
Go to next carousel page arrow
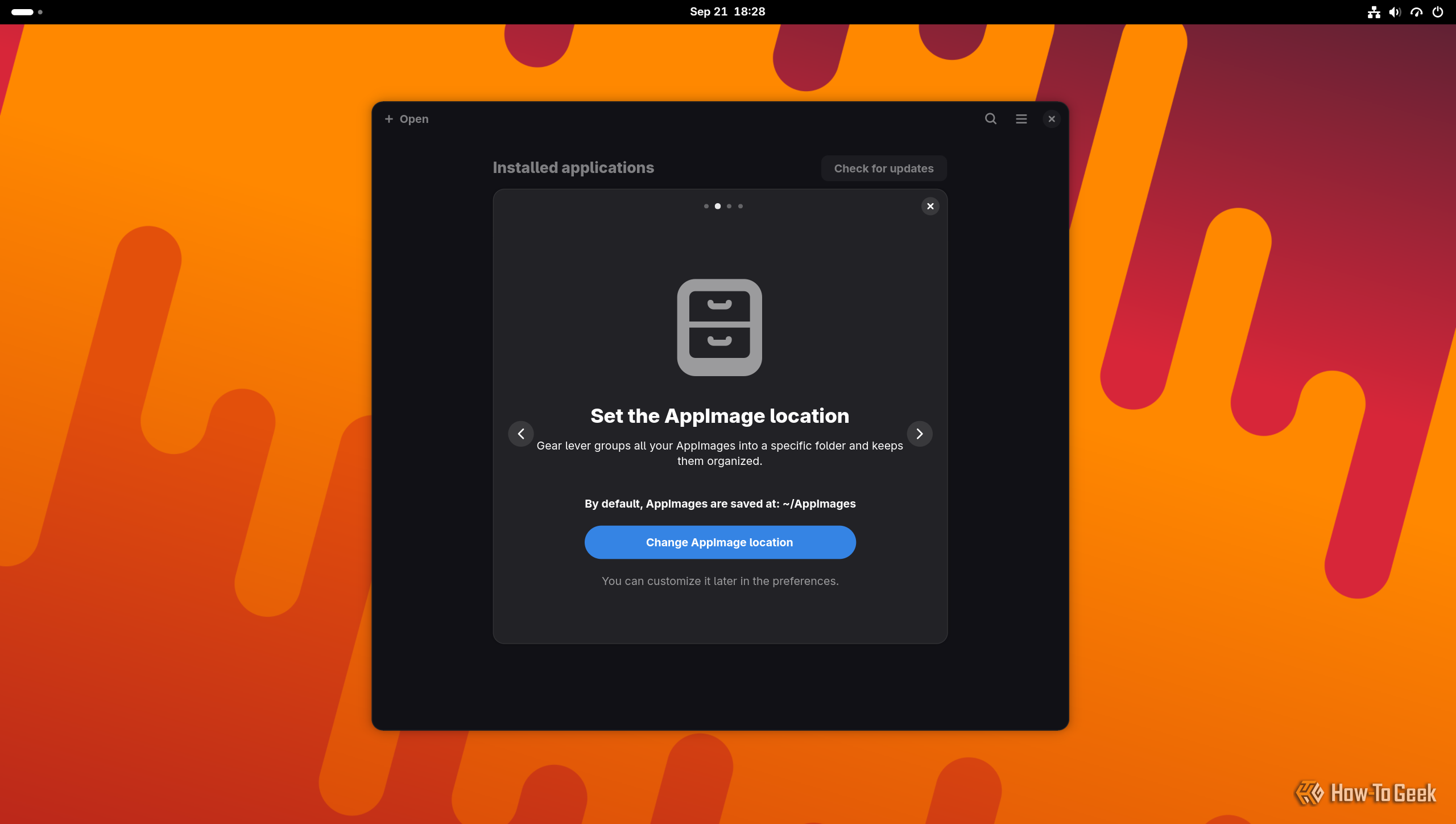coord(920,434)
